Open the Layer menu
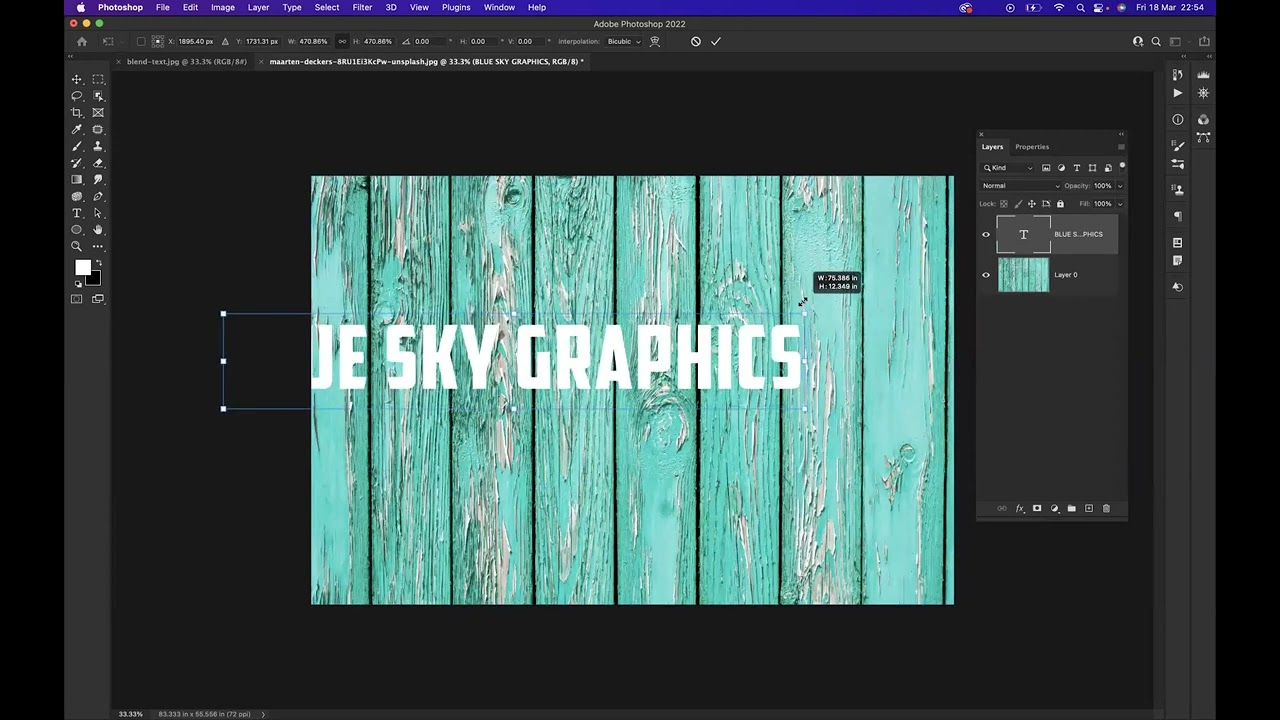This screenshot has width=1280, height=720. (258, 7)
